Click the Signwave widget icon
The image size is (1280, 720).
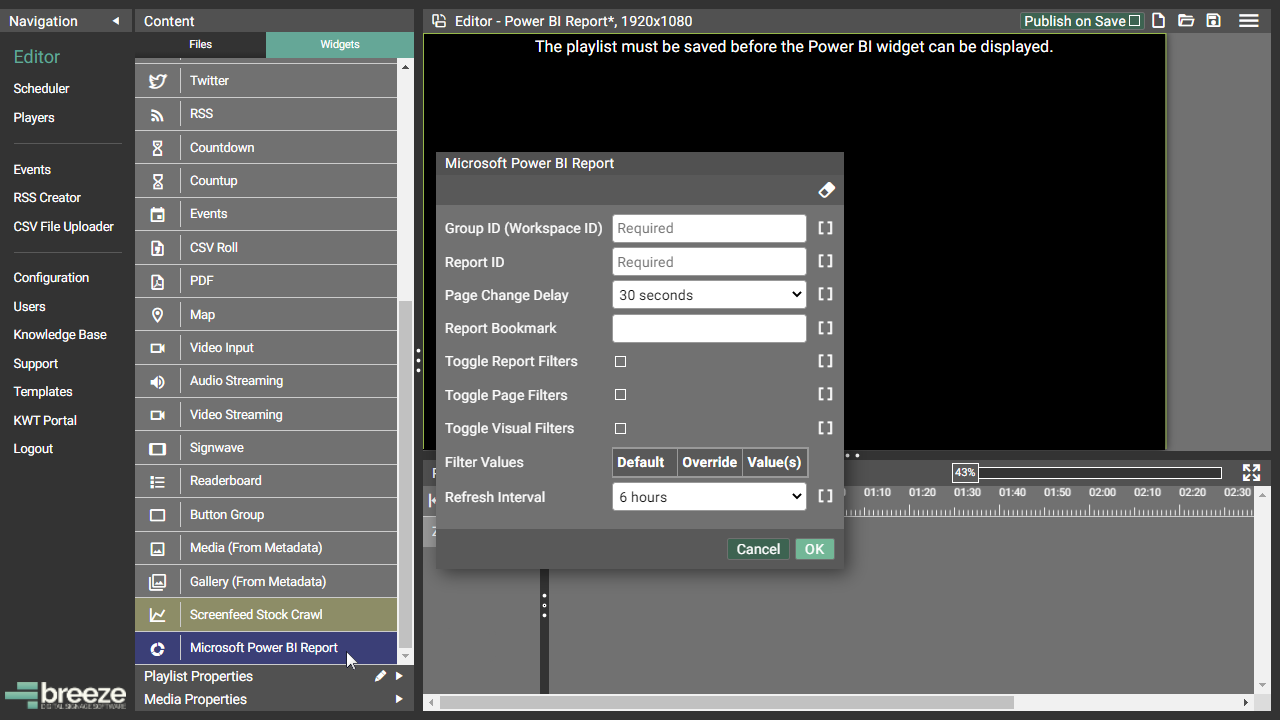tap(157, 448)
